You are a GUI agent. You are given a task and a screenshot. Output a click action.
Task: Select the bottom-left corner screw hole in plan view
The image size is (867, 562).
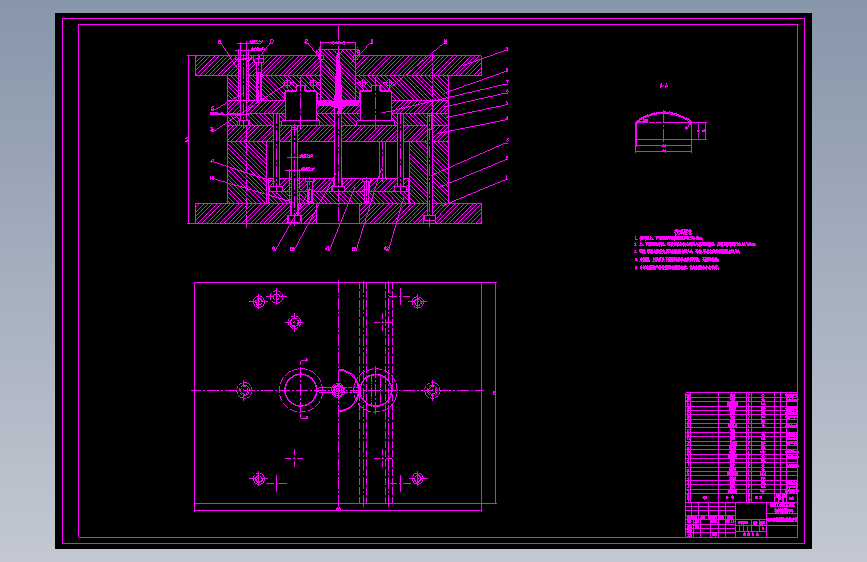coord(258,478)
